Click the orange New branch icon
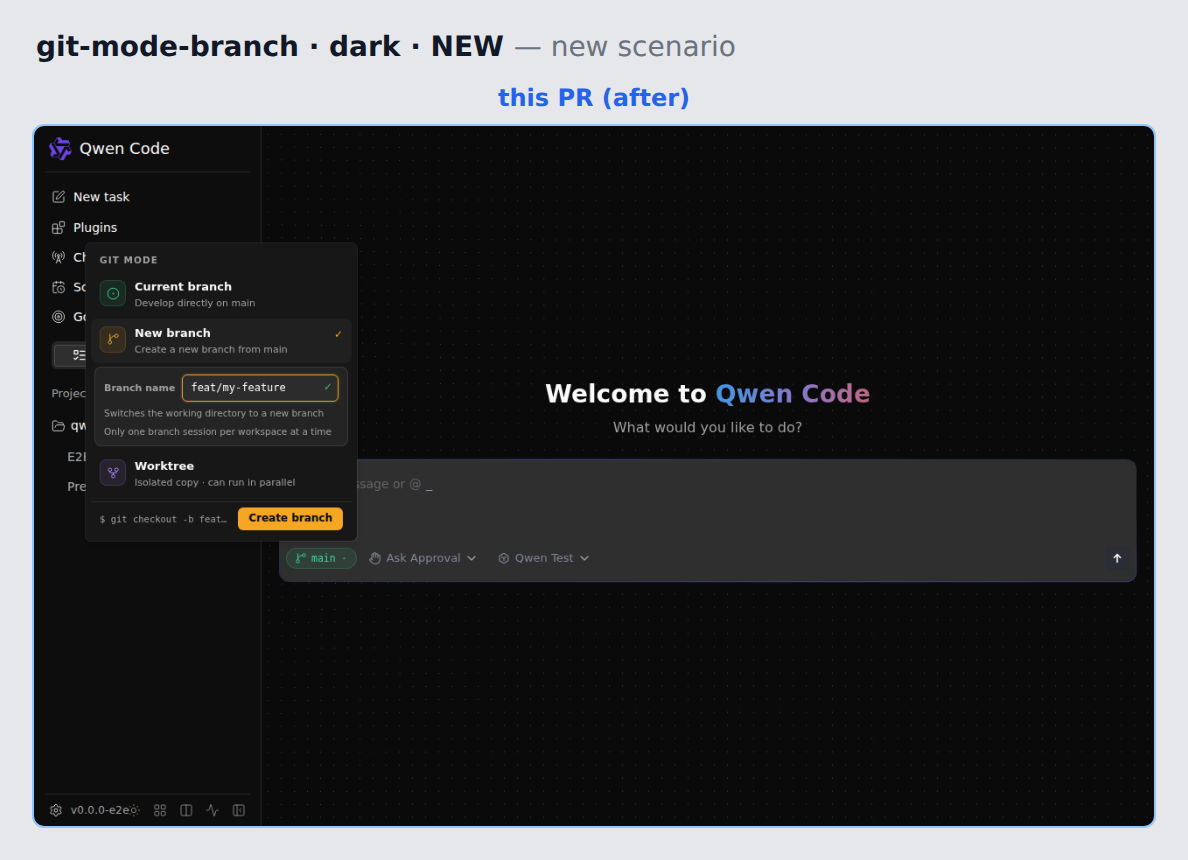The image size is (1188, 860). pos(113,339)
